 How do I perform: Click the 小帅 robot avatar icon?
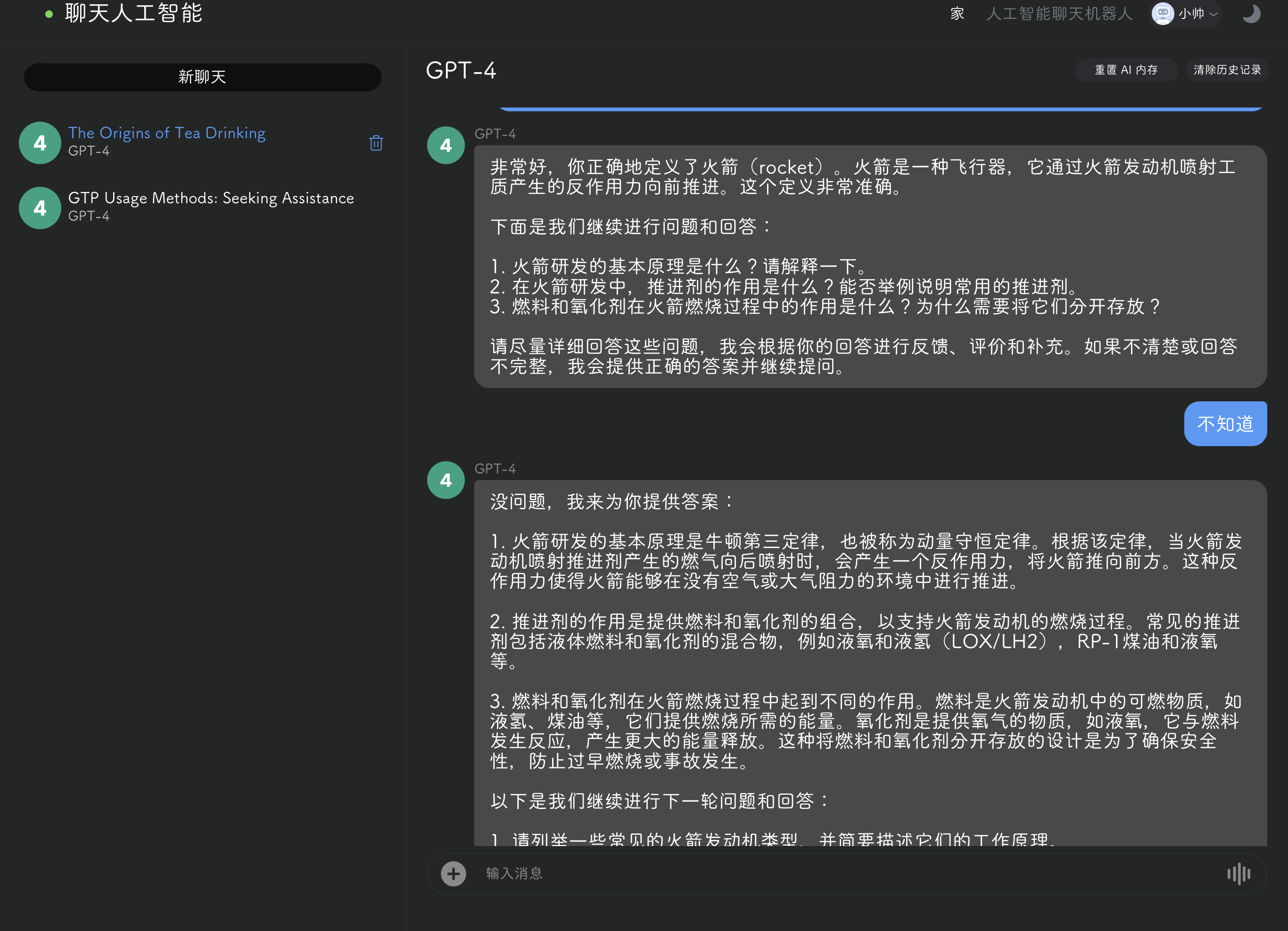pos(1162,14)
